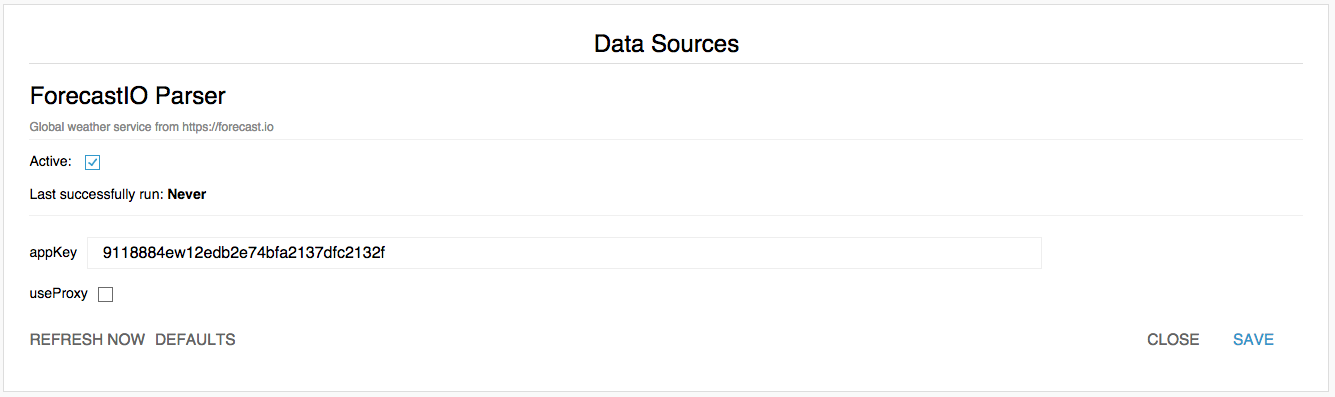The image size is (1335, 397).
Task: Click the REFRESH NOW button
Action: tap(88, 340)
